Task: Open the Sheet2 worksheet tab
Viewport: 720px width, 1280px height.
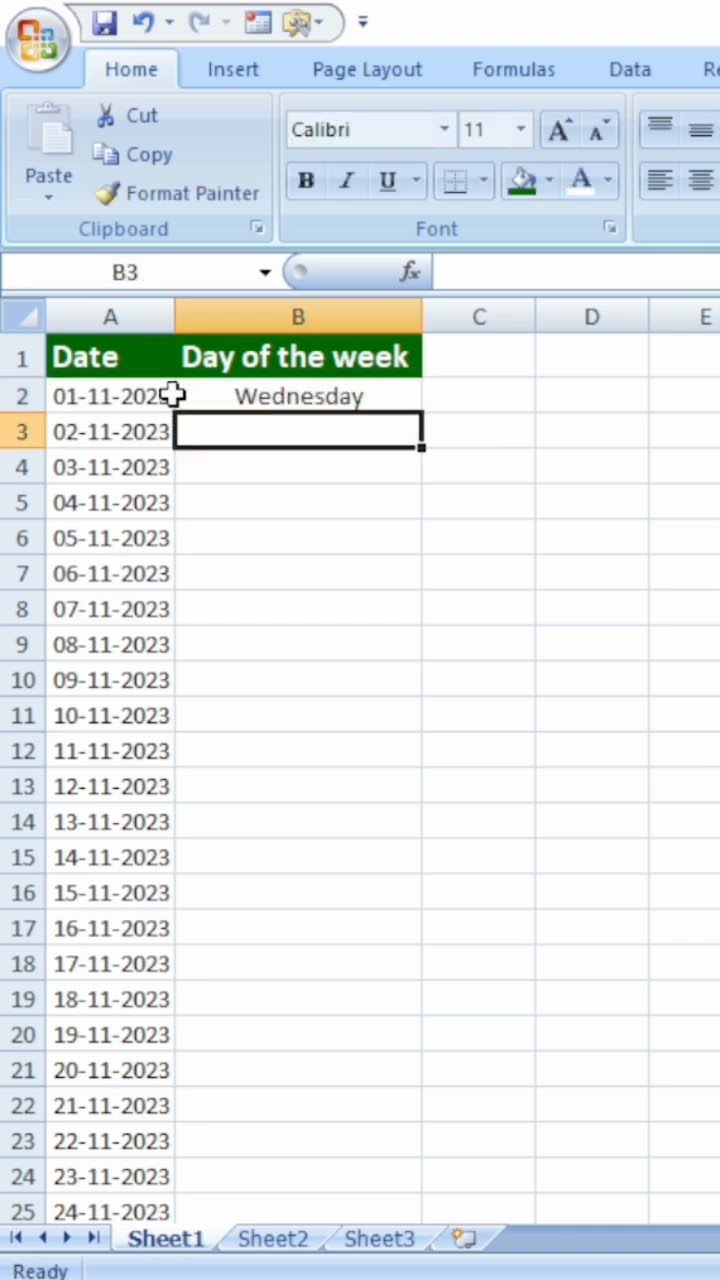Action: tap(273, 1239)
